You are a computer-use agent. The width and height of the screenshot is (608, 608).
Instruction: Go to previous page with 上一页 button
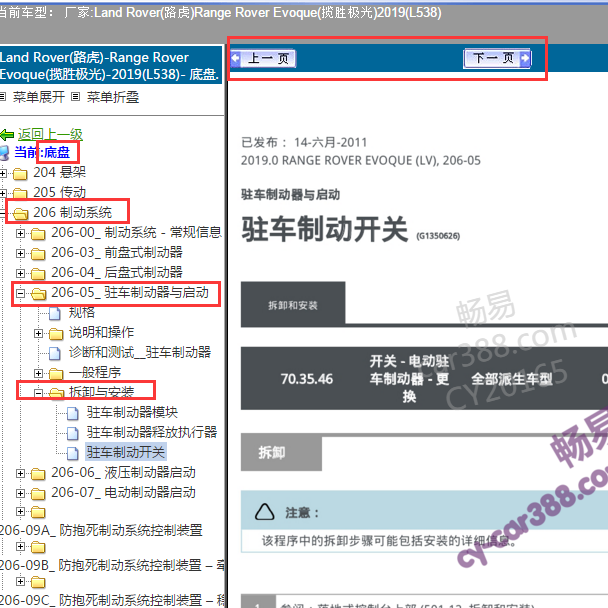263,59
